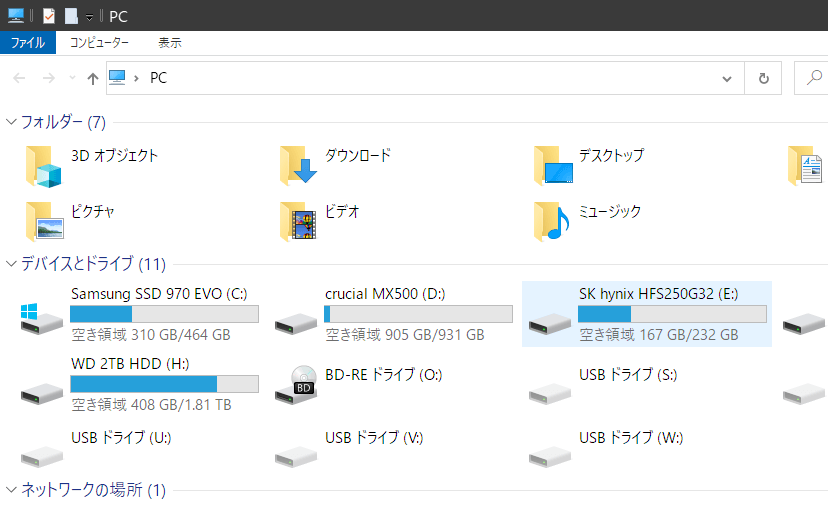This screenshot has height=510, width=828.
Task: Collapse the フォルダー (7) group
Action: point(11,122)
